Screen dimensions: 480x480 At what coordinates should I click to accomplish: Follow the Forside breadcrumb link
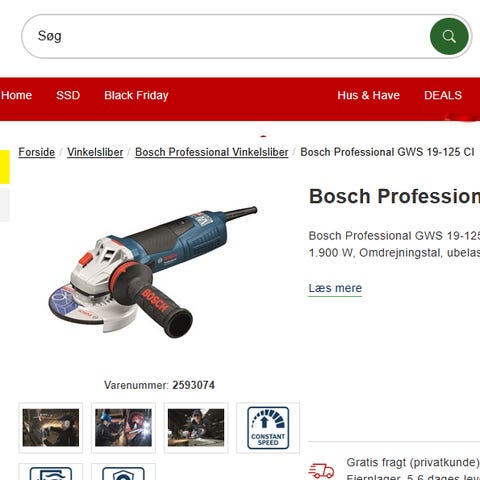[37, 152]
